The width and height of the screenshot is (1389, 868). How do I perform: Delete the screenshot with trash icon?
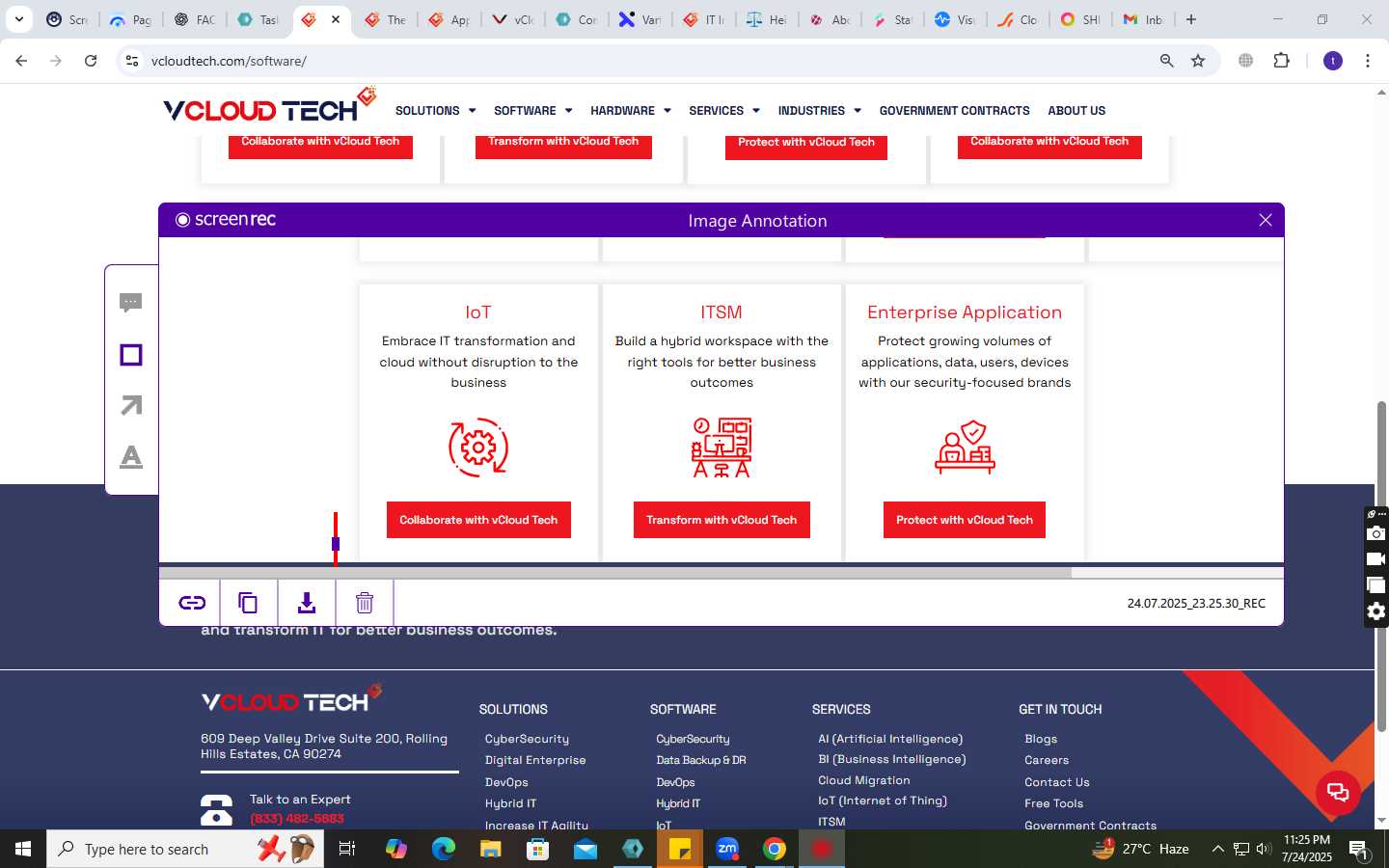[x=365, y=603]
